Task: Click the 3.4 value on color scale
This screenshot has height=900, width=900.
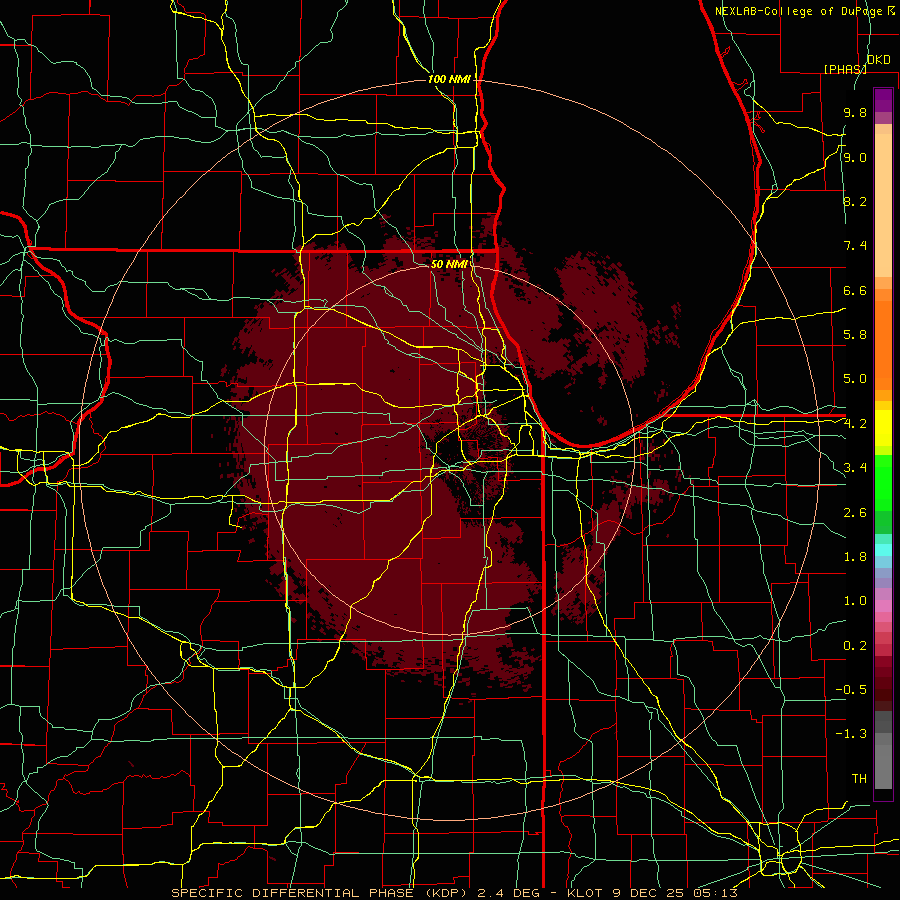Action: [855, 468]
